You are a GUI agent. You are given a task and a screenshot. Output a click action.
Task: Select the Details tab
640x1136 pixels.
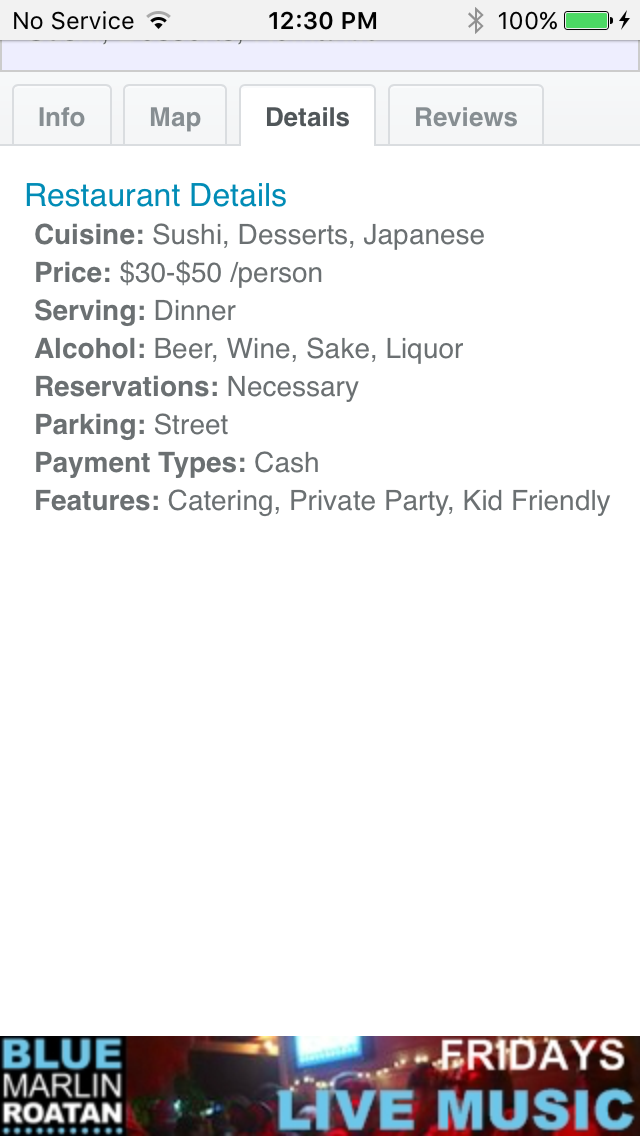pyautogui.click(x=307, y=117)
